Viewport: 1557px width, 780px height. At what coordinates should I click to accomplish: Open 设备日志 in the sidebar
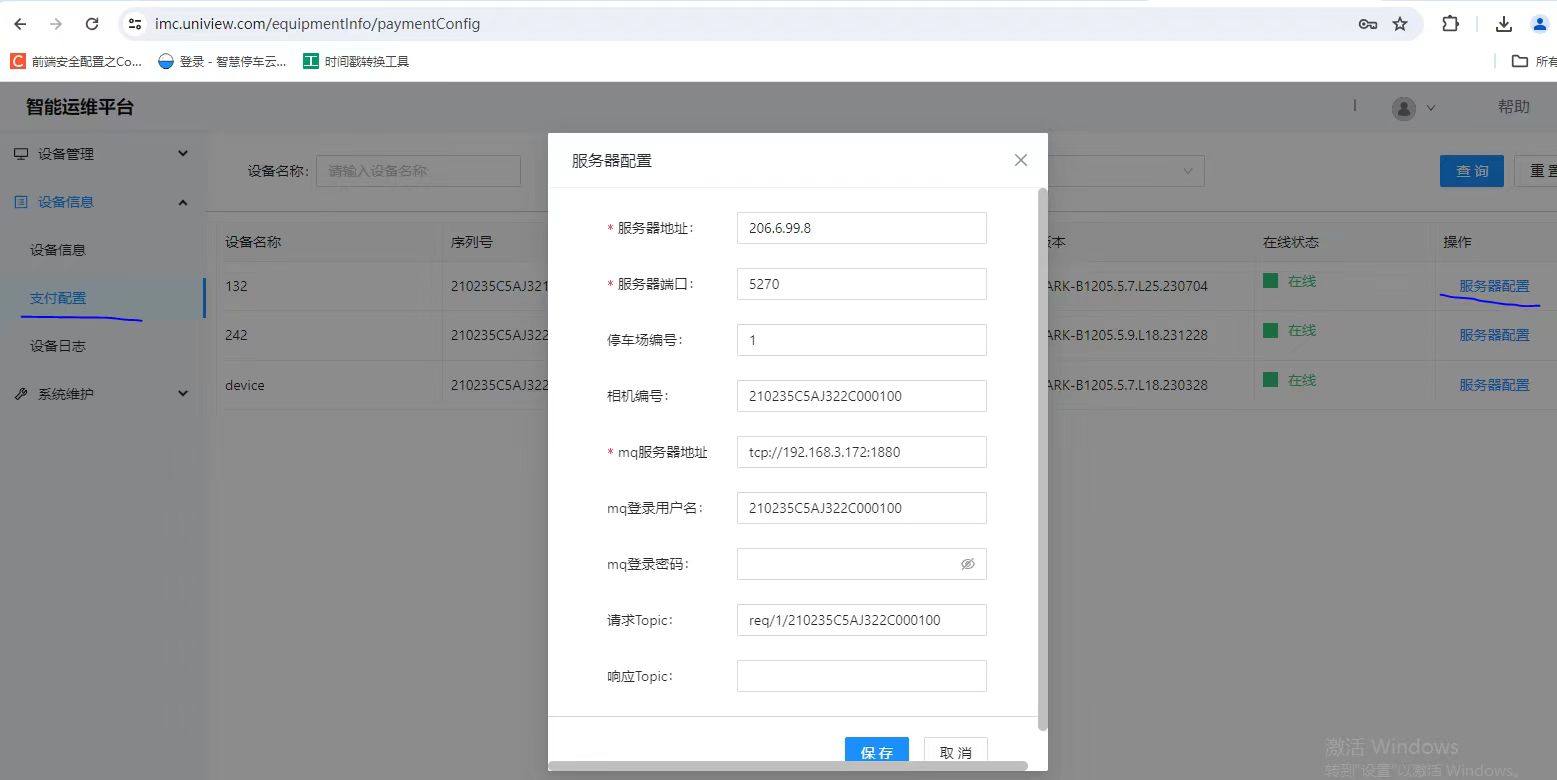(58, 346)
